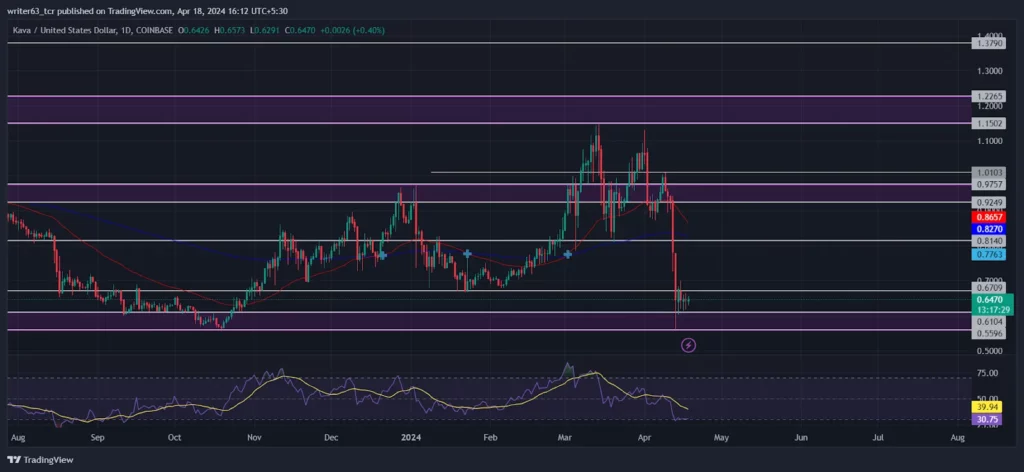1024x472 pixels.
Task: Select the red 0.8657 moving average price tag
Action: (x=989, y=216)
